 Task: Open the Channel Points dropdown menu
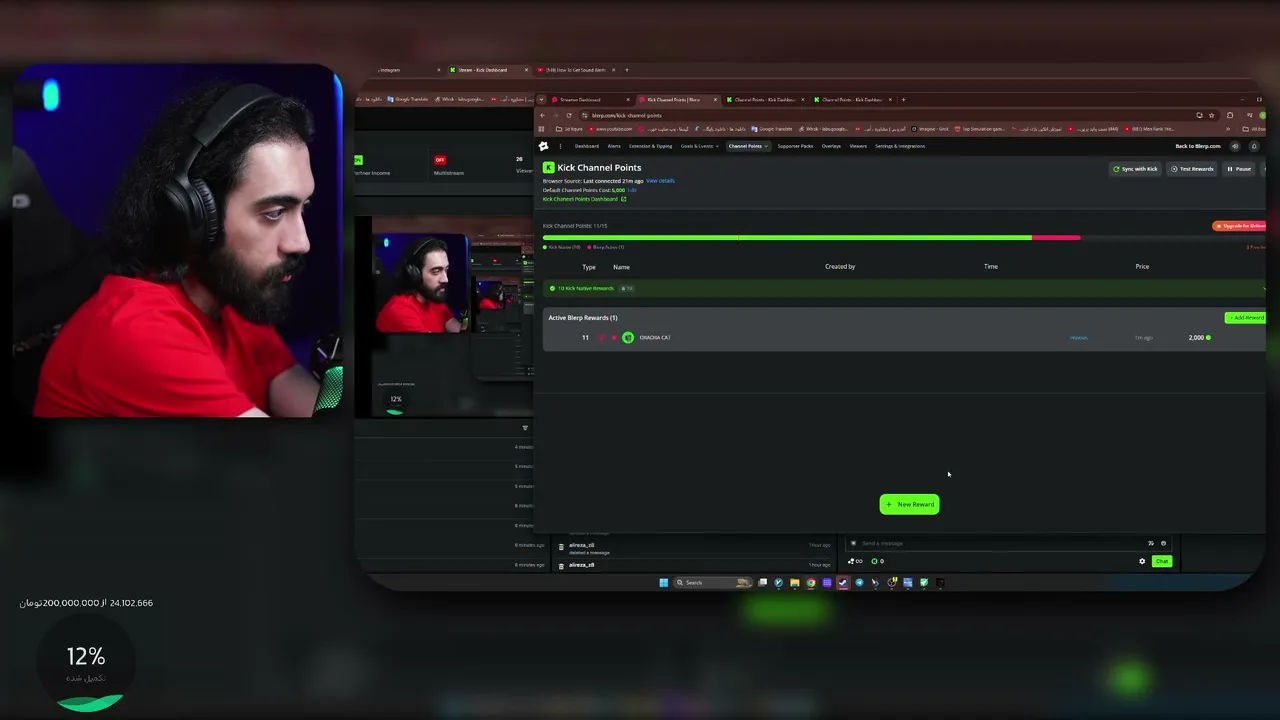748,146
